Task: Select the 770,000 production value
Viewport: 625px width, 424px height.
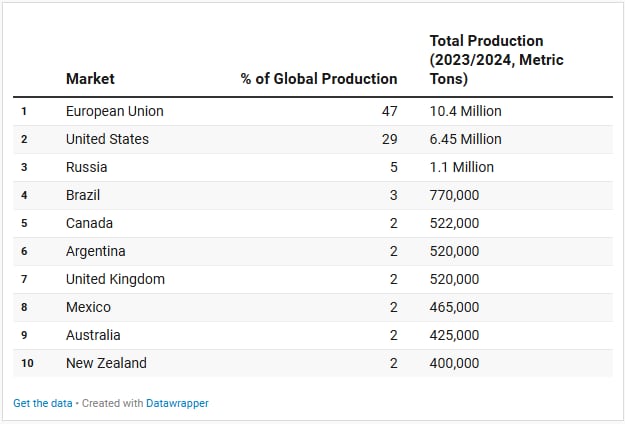Action: (454, 195)
